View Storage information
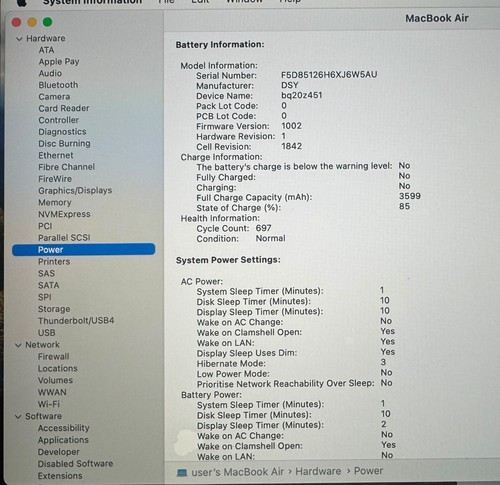 coord(54,309)
